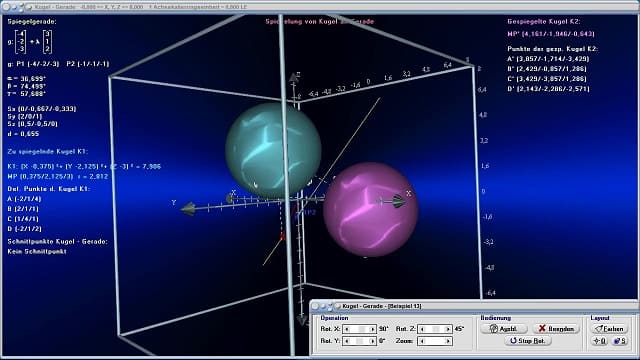Decrease Rot. X with left arrow
Image resolution: width=640 pixels, height=360 pixels.
click(x=347, y=329)
